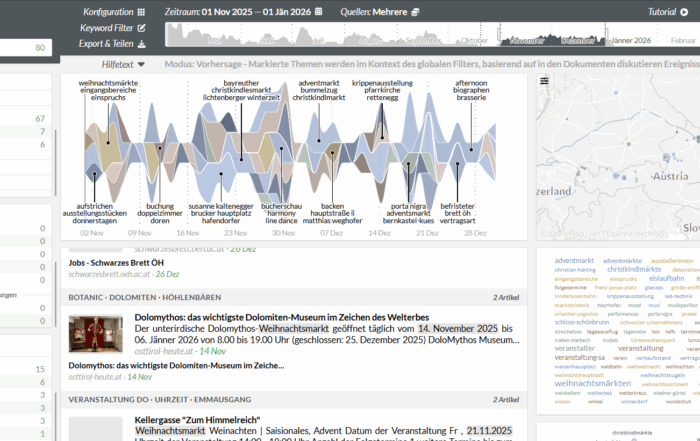
Task: Click the November section of the timeline
Action: pyautogui.click(x=527, y=41)
